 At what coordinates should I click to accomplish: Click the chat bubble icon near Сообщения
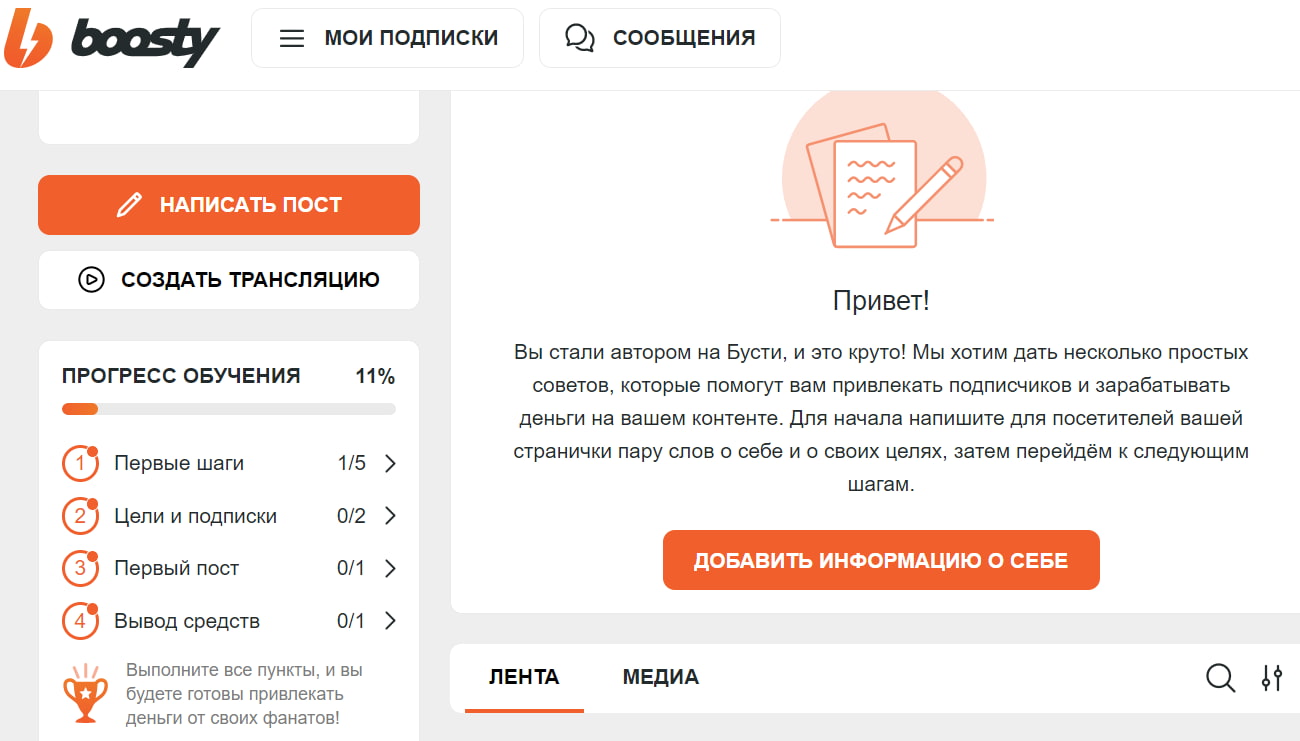coord(579,37)
